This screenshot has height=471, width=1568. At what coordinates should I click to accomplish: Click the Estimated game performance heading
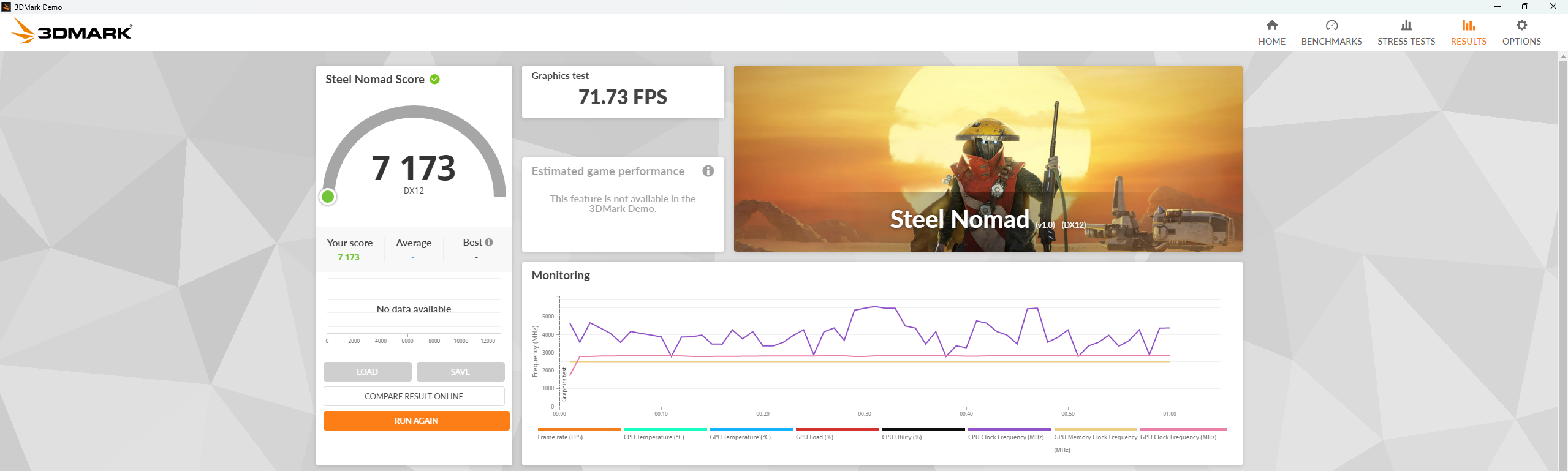(x=608, y=171)
